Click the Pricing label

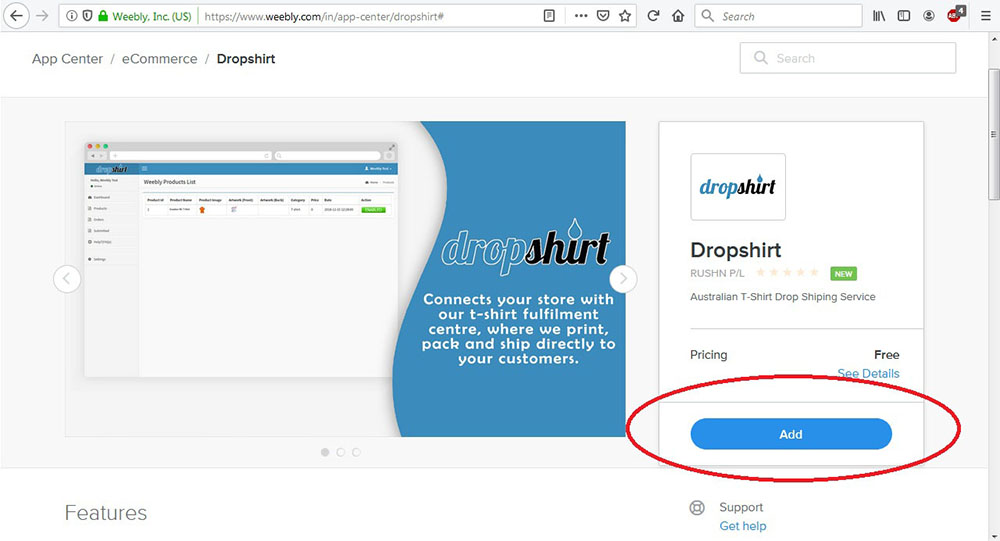709,355
